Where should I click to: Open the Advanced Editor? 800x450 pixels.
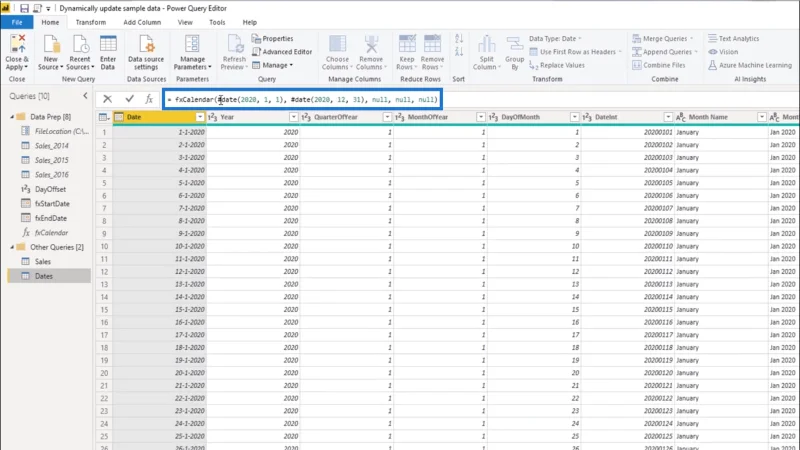pos(282,52)
